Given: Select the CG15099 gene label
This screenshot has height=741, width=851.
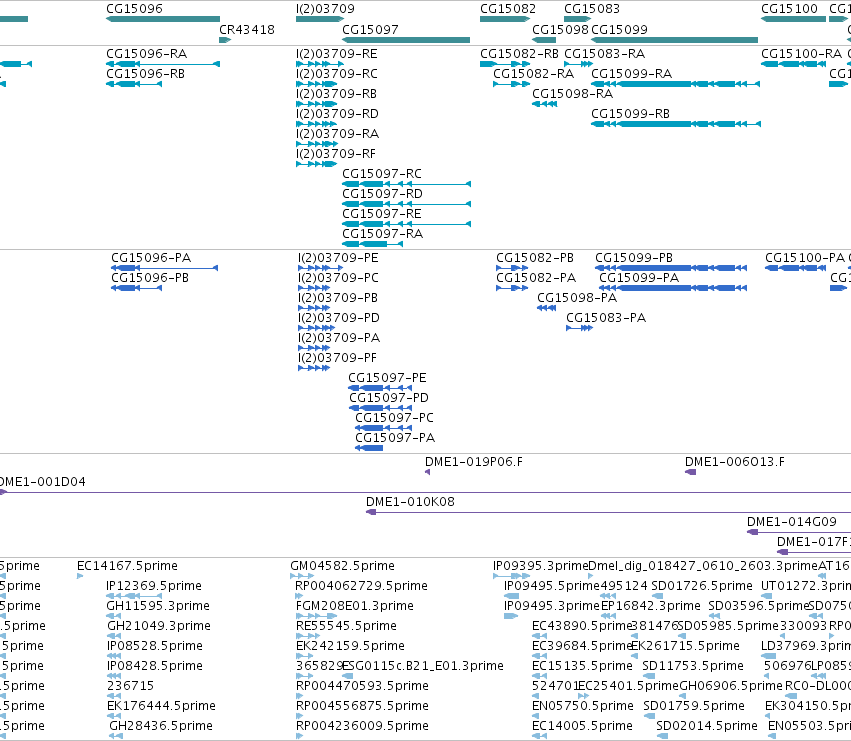Looking at the screenshot, I should point(619,30).
